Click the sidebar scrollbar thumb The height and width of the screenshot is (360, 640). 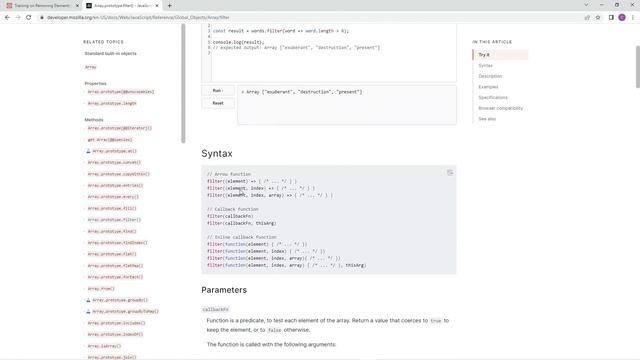tap(183, 83)
